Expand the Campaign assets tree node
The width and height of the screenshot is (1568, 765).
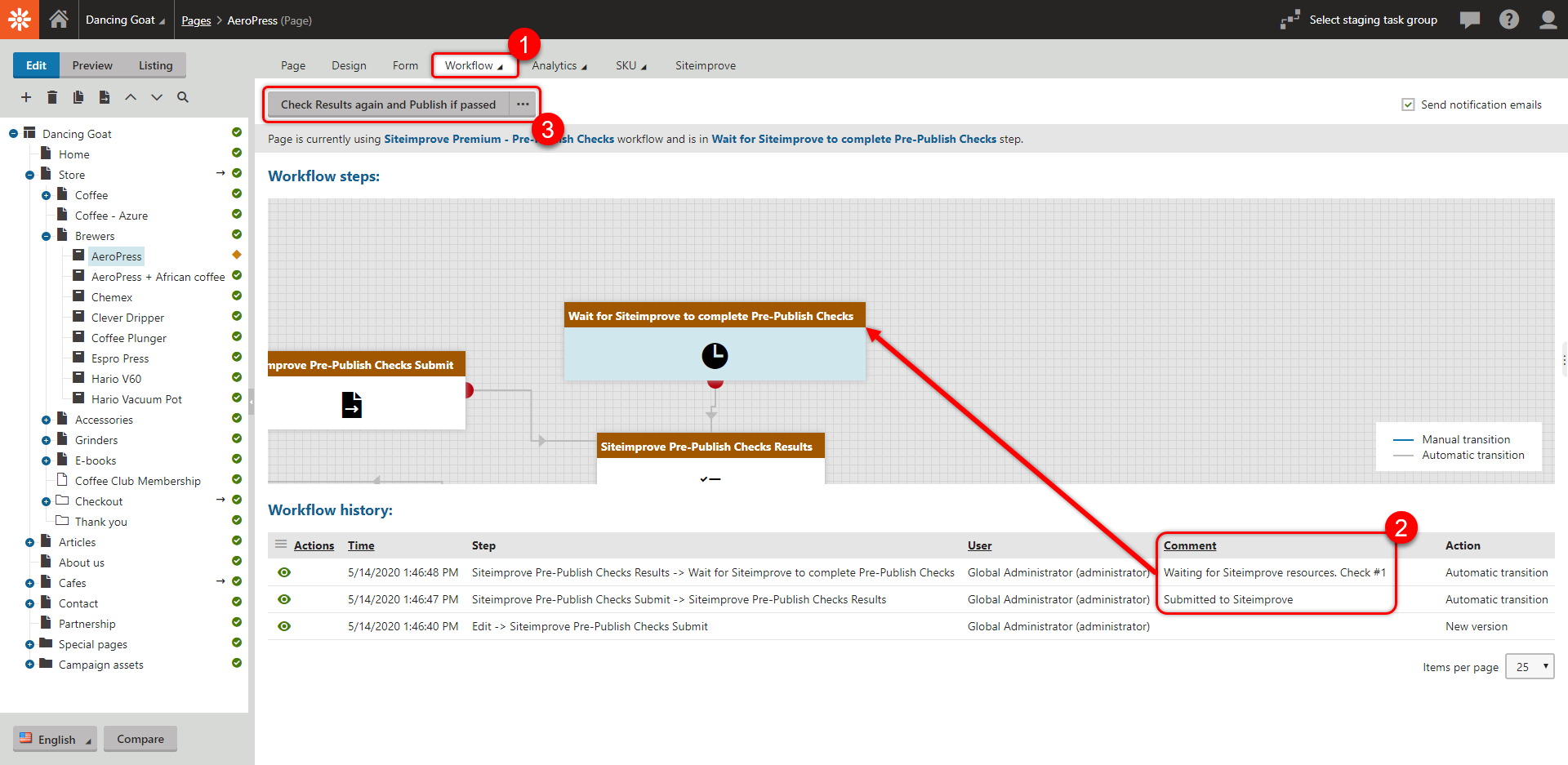click(x=29, y=665)
